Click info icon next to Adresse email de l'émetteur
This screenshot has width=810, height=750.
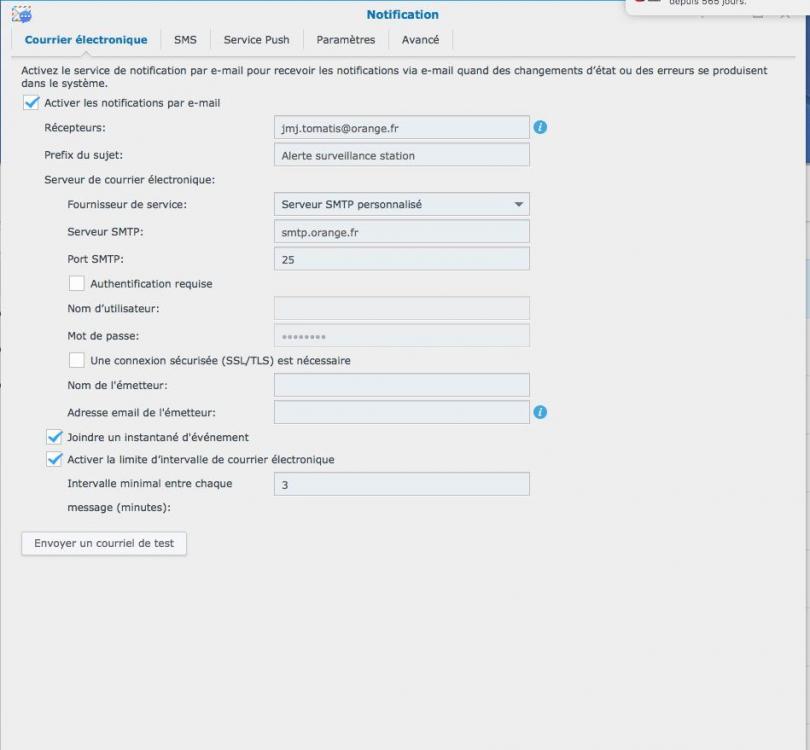point(540,412)
